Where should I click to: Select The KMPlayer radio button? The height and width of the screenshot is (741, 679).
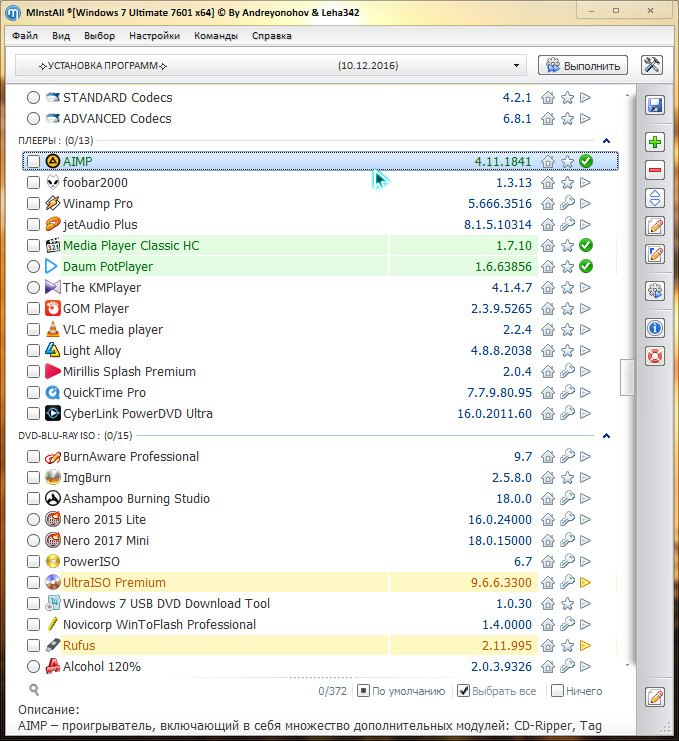[33, 287]
